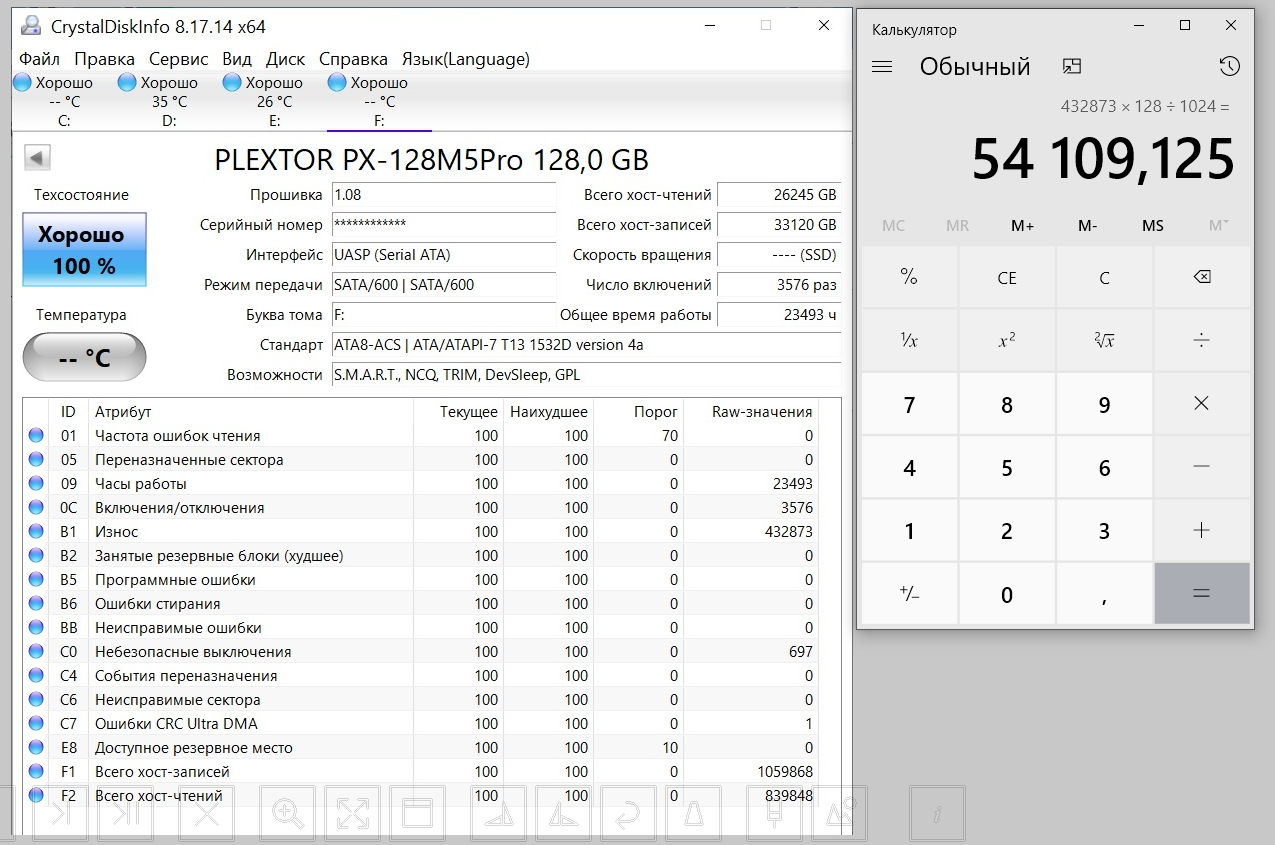This screenshot has width=1275, height=845.
Task: Open the Сервис menu
Action: (x=178, y=59)
